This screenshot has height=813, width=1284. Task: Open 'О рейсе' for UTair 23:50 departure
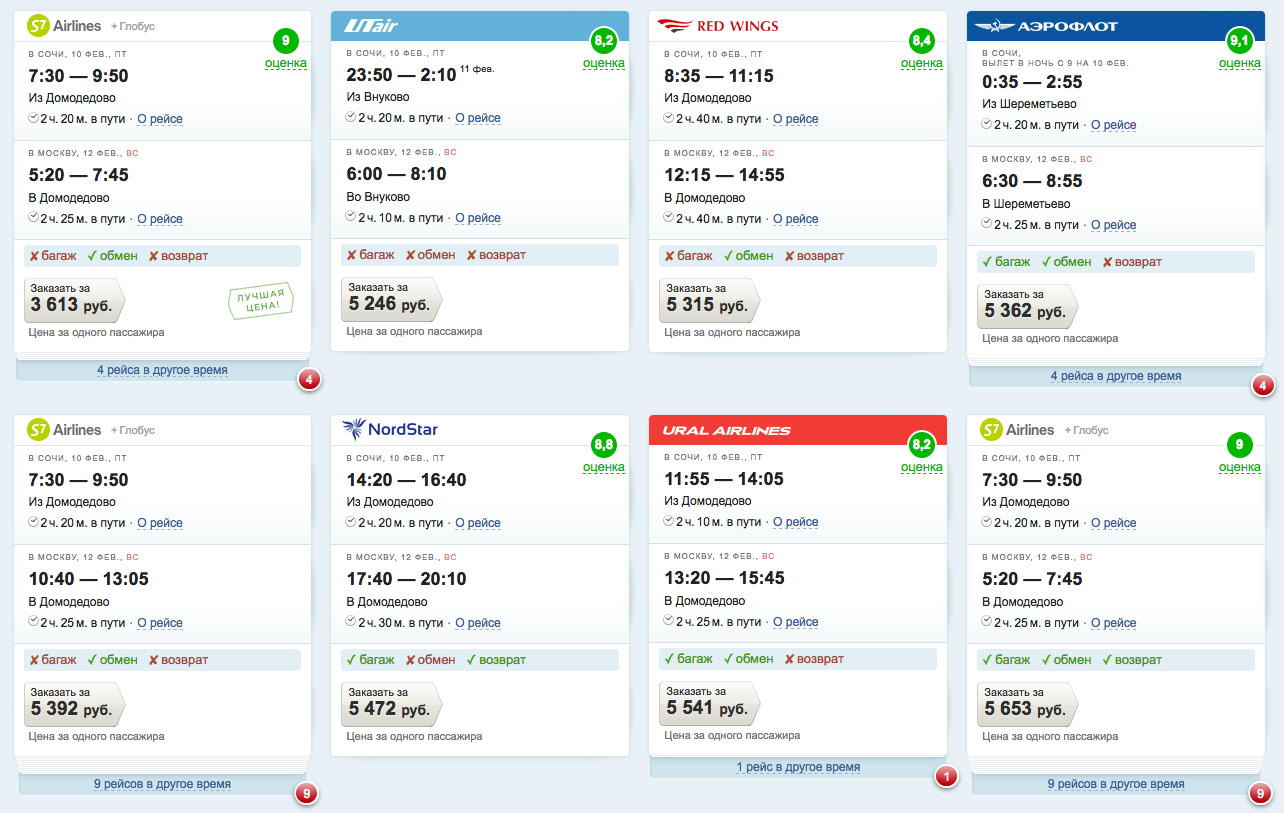(x=478, y=118)
